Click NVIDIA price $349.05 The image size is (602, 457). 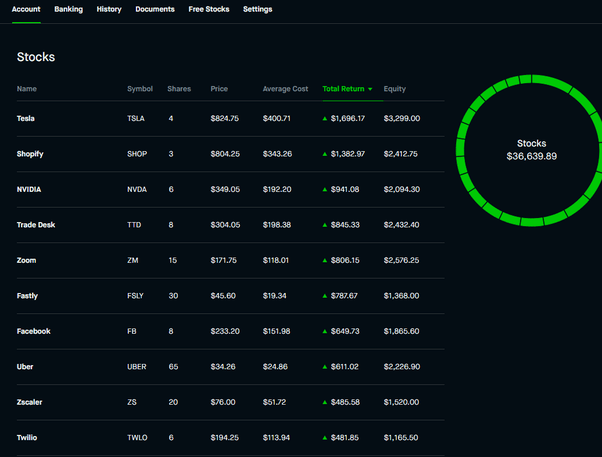click(x=225, y=189)
